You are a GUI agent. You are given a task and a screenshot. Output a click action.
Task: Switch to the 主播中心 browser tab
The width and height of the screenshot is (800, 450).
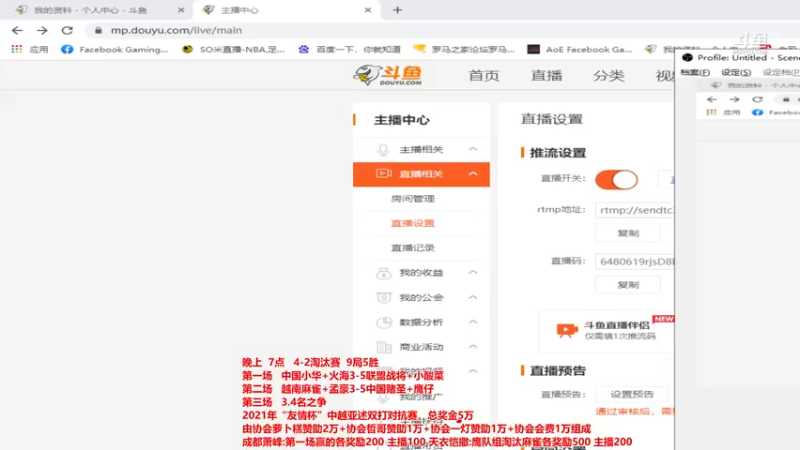click(286, 10)
